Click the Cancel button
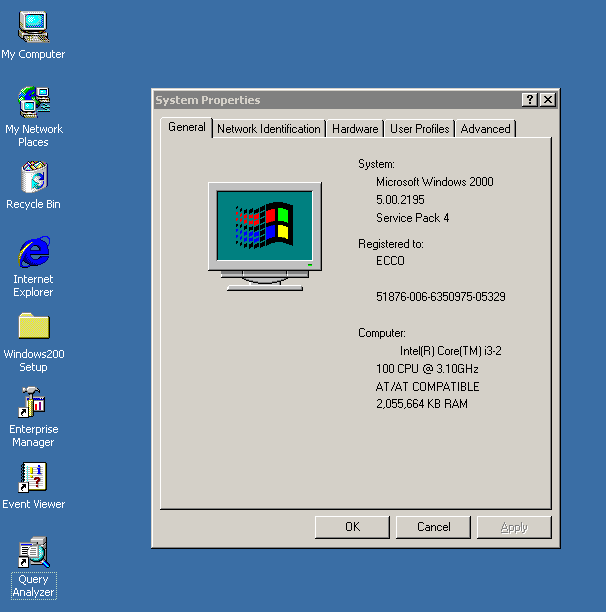 (433, 527)
